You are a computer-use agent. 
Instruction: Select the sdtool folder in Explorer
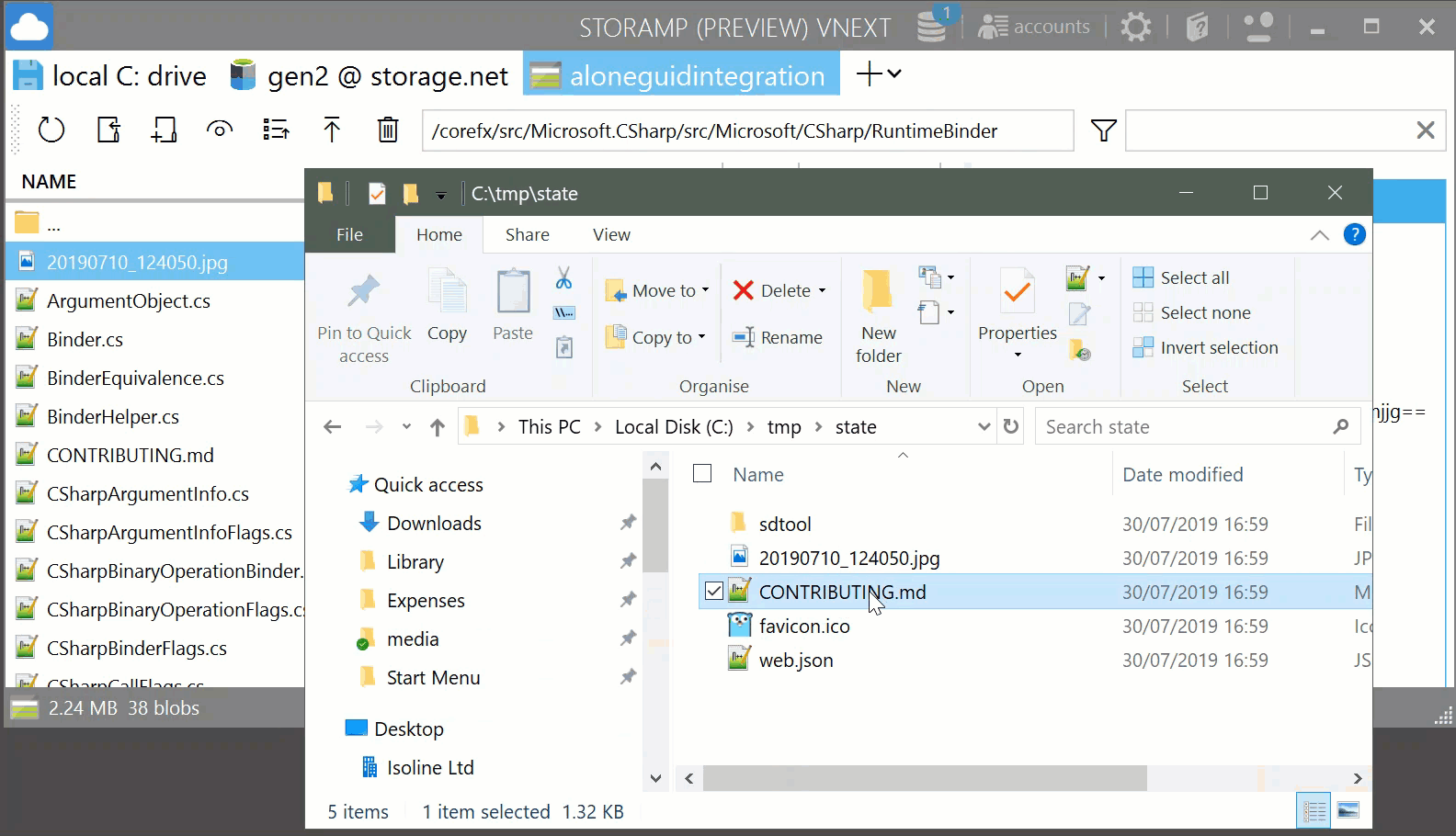(x=785, y=524)
